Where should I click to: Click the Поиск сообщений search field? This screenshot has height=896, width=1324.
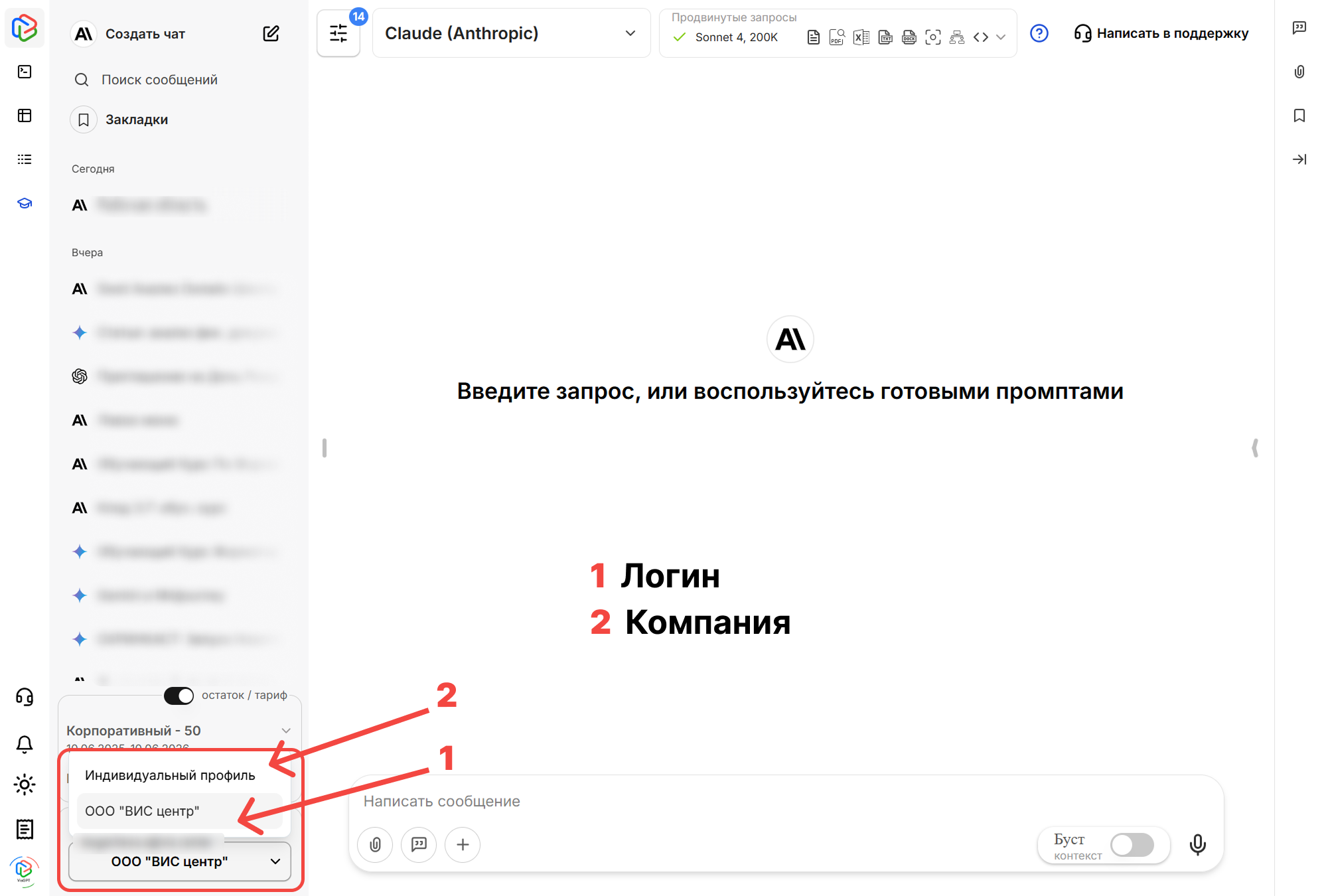(159, 80)
